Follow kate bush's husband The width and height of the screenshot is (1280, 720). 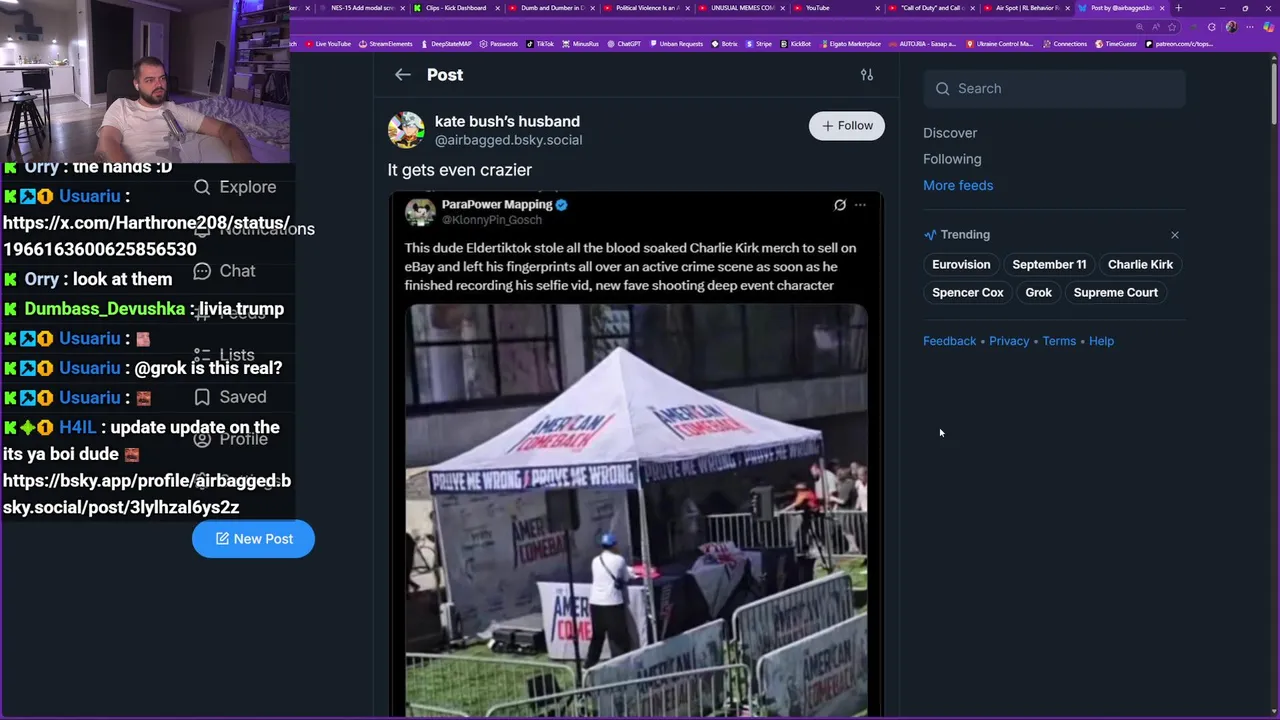point(847,126)
